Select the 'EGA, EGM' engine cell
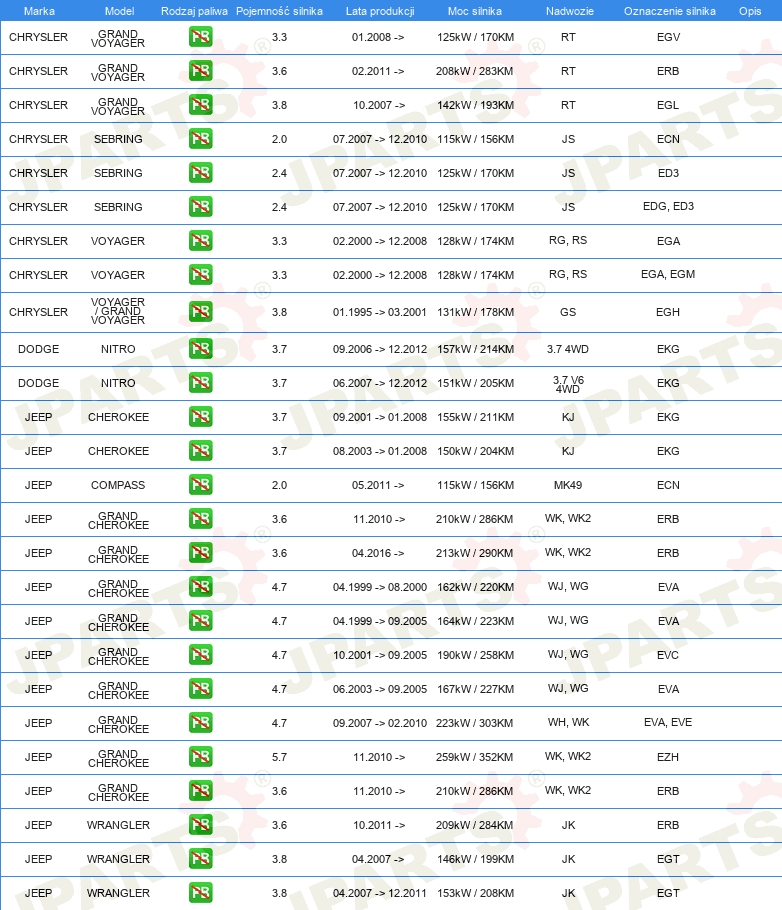 click(668, 275)
